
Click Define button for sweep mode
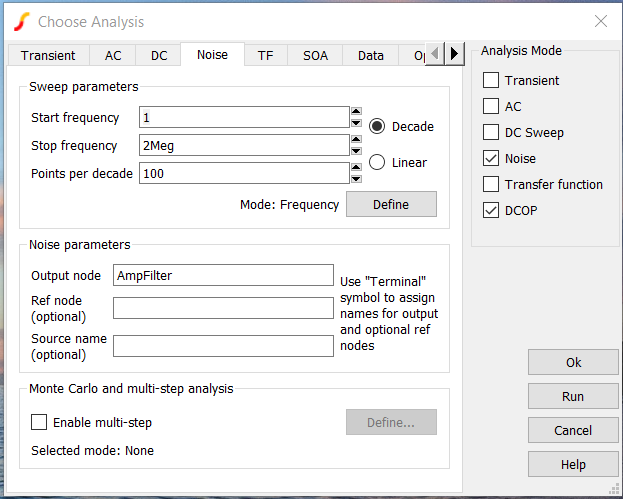391,204
